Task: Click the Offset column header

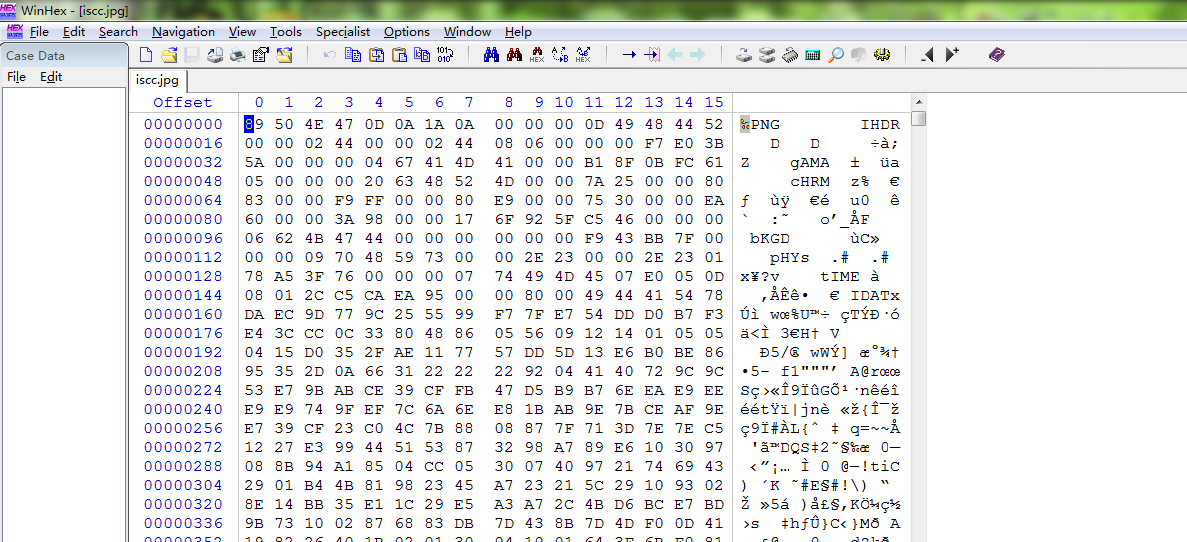Action: (x=183, y=102)
